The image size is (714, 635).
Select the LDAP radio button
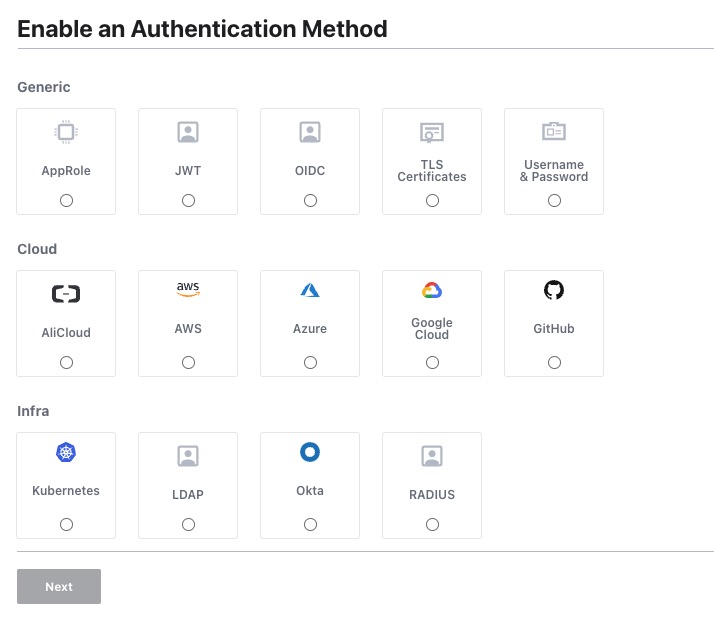coord(189,524)
